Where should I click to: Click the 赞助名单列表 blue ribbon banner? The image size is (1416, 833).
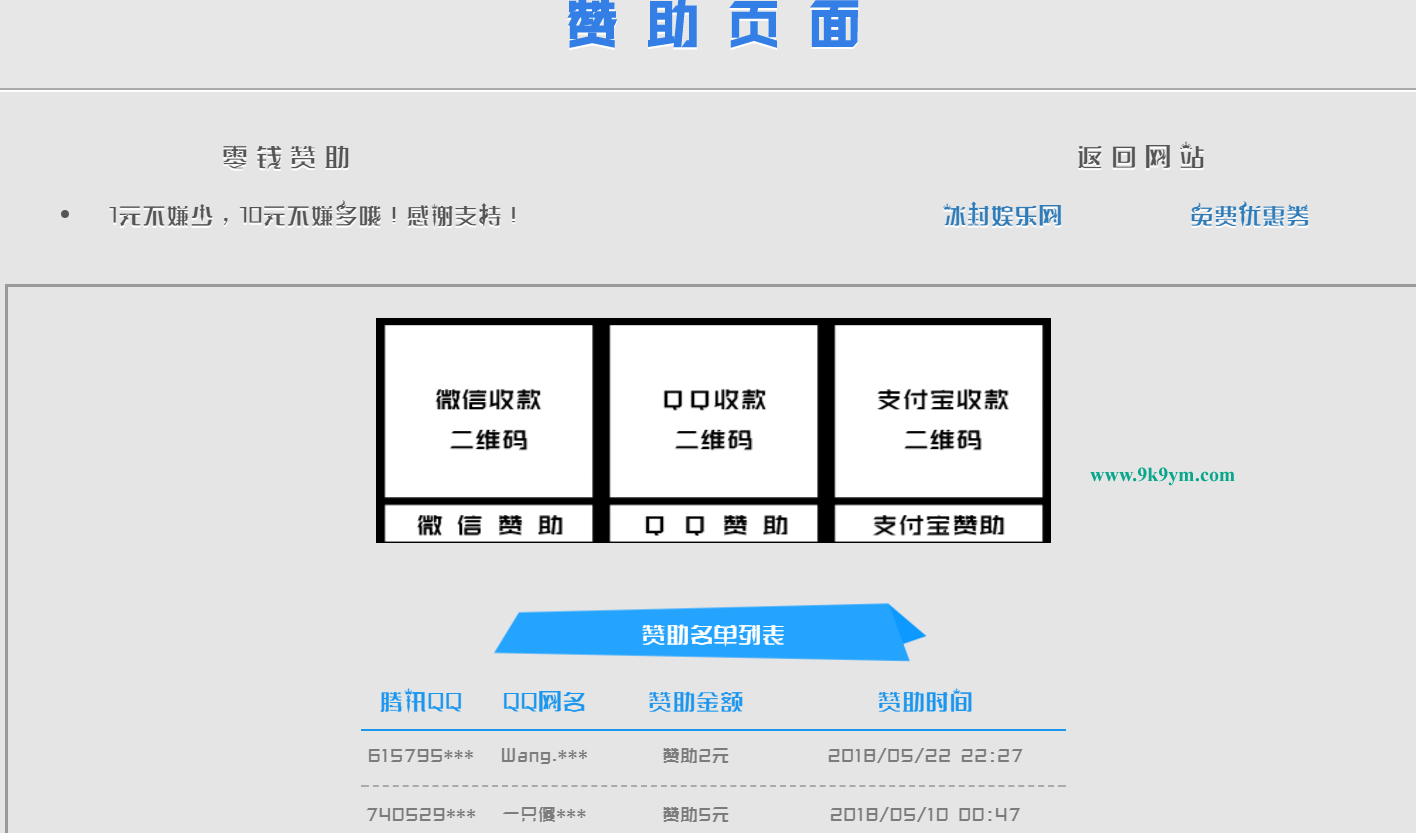(x=712, y=632)
